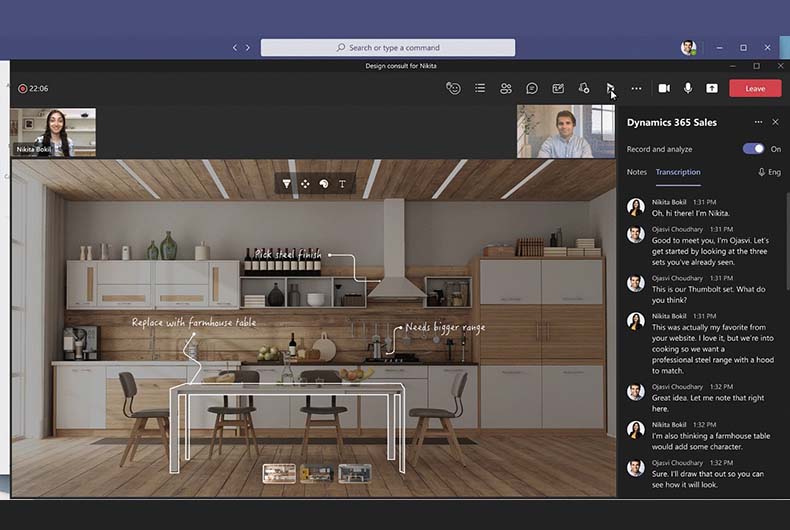Viewport: 790px width, 530px height.
Task: Mute the microphone
Action: pos(688,88)
